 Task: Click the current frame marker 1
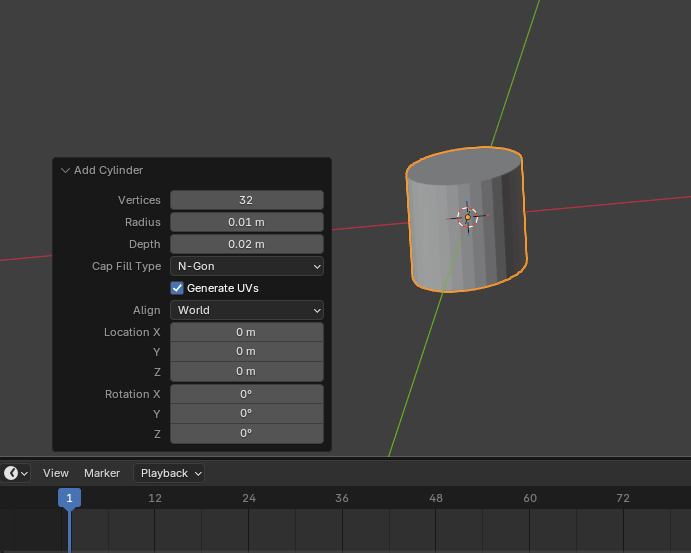click(x=69, y=498)
